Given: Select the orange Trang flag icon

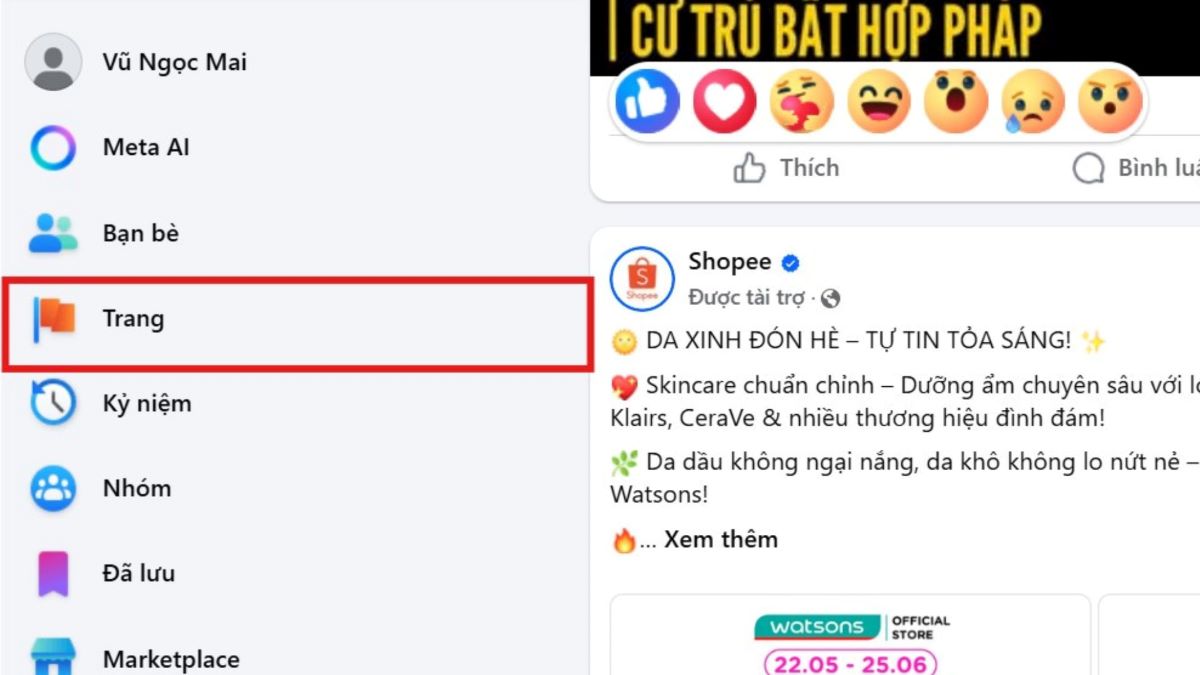Looking at the screenshot, I should [53, 319].
